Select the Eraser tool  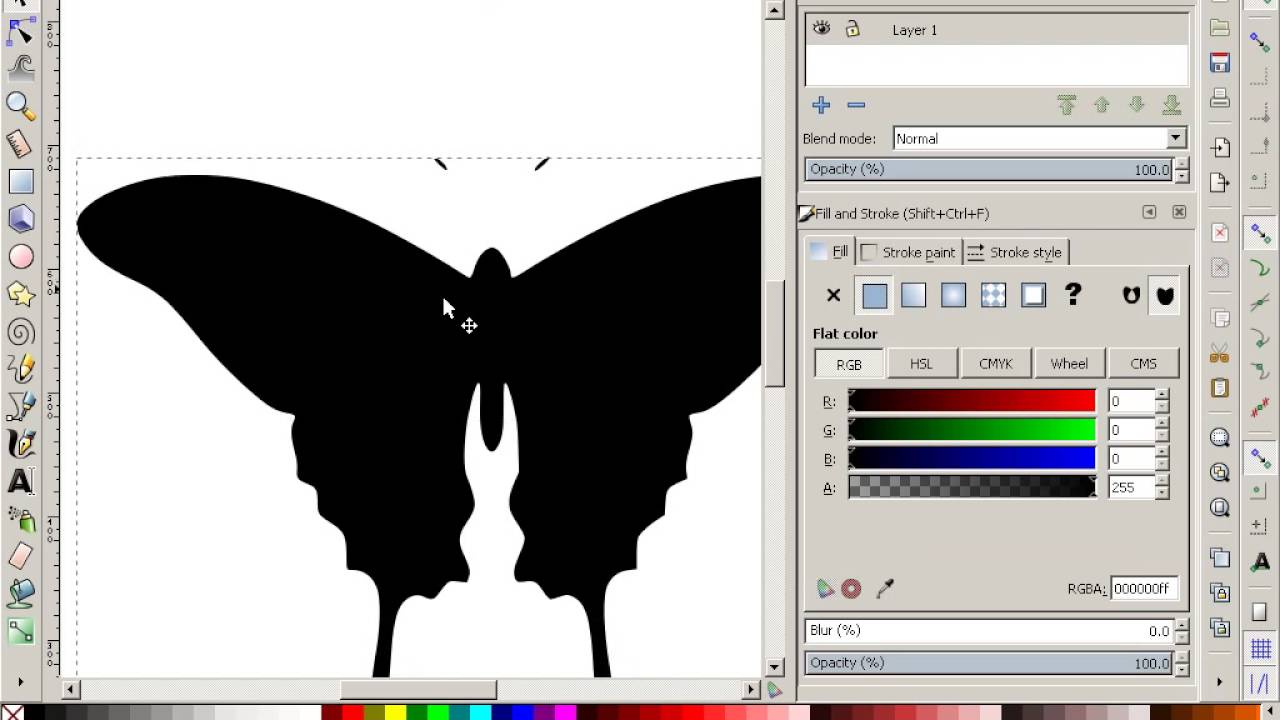(x=20, y=556)
